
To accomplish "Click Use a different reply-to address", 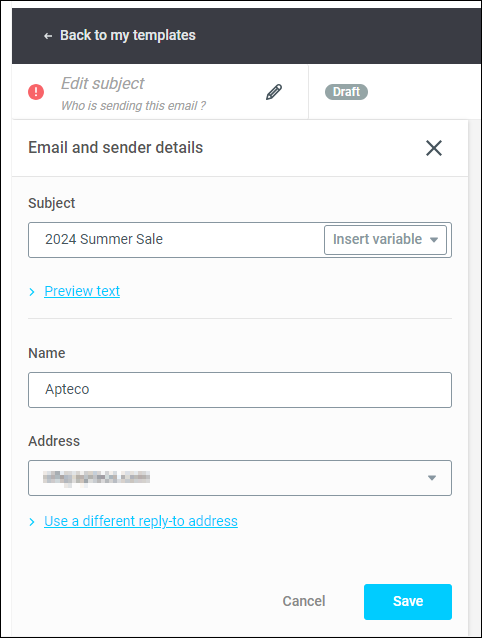I will (141, 521).
